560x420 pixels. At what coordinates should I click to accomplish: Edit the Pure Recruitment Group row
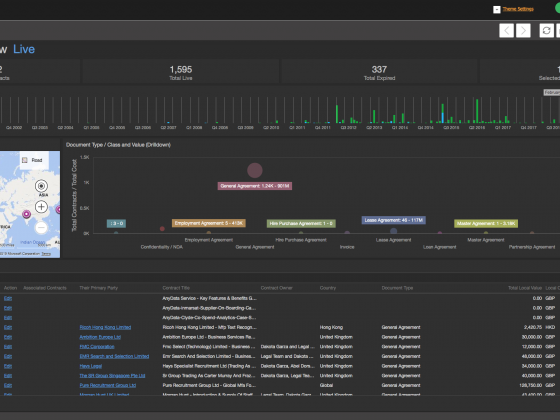[8, 385]
